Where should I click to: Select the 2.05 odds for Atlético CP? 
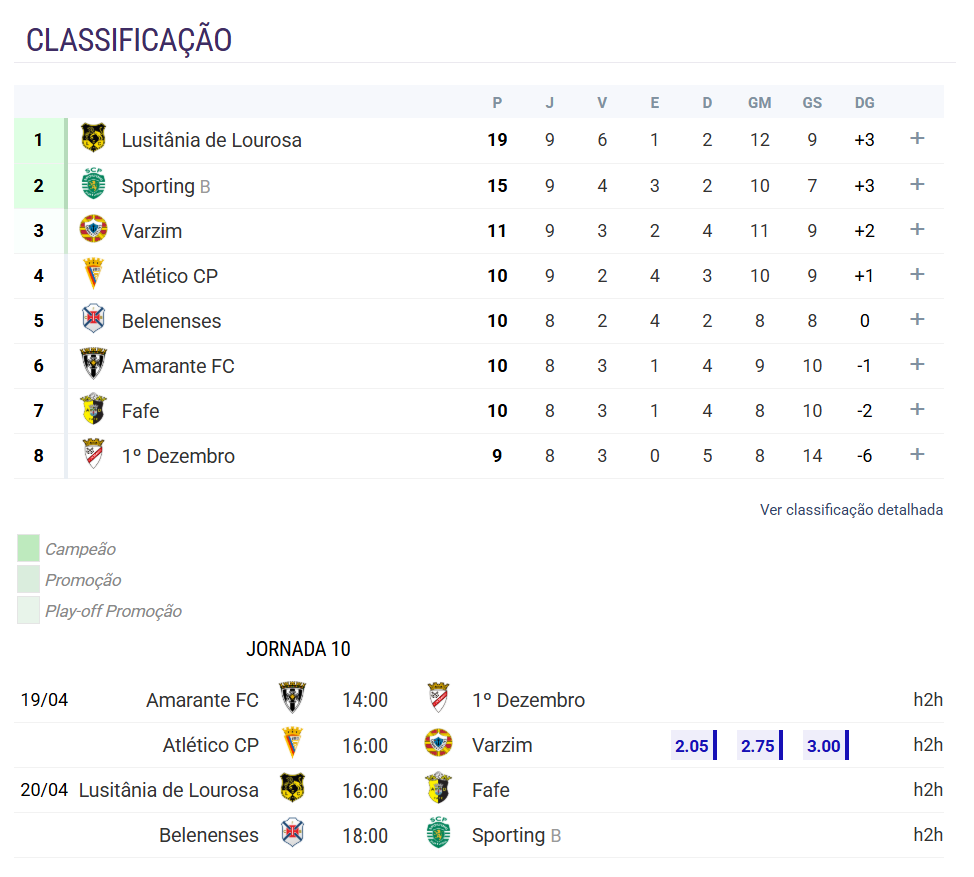click(x=694, y=745)
